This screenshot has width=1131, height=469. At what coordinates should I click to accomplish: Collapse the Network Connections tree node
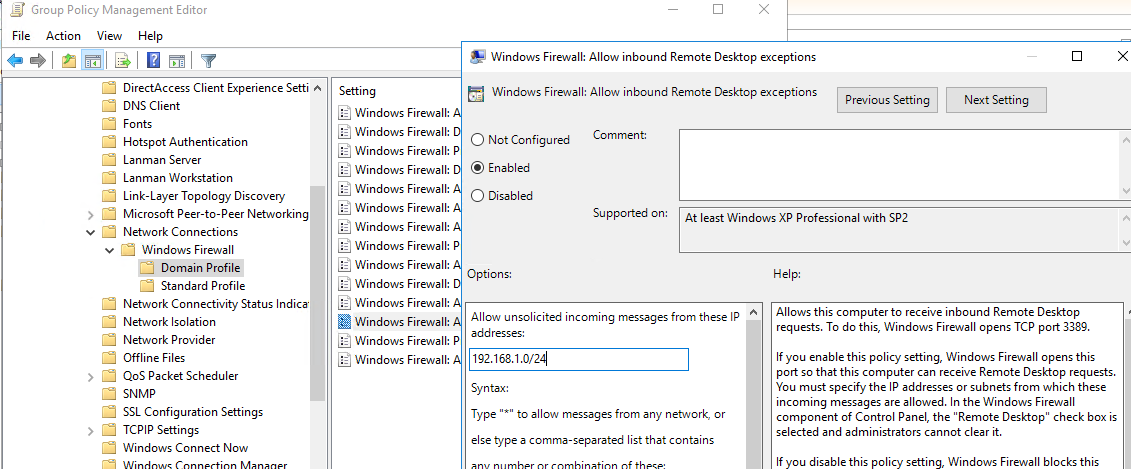click(x=90, y=232)
